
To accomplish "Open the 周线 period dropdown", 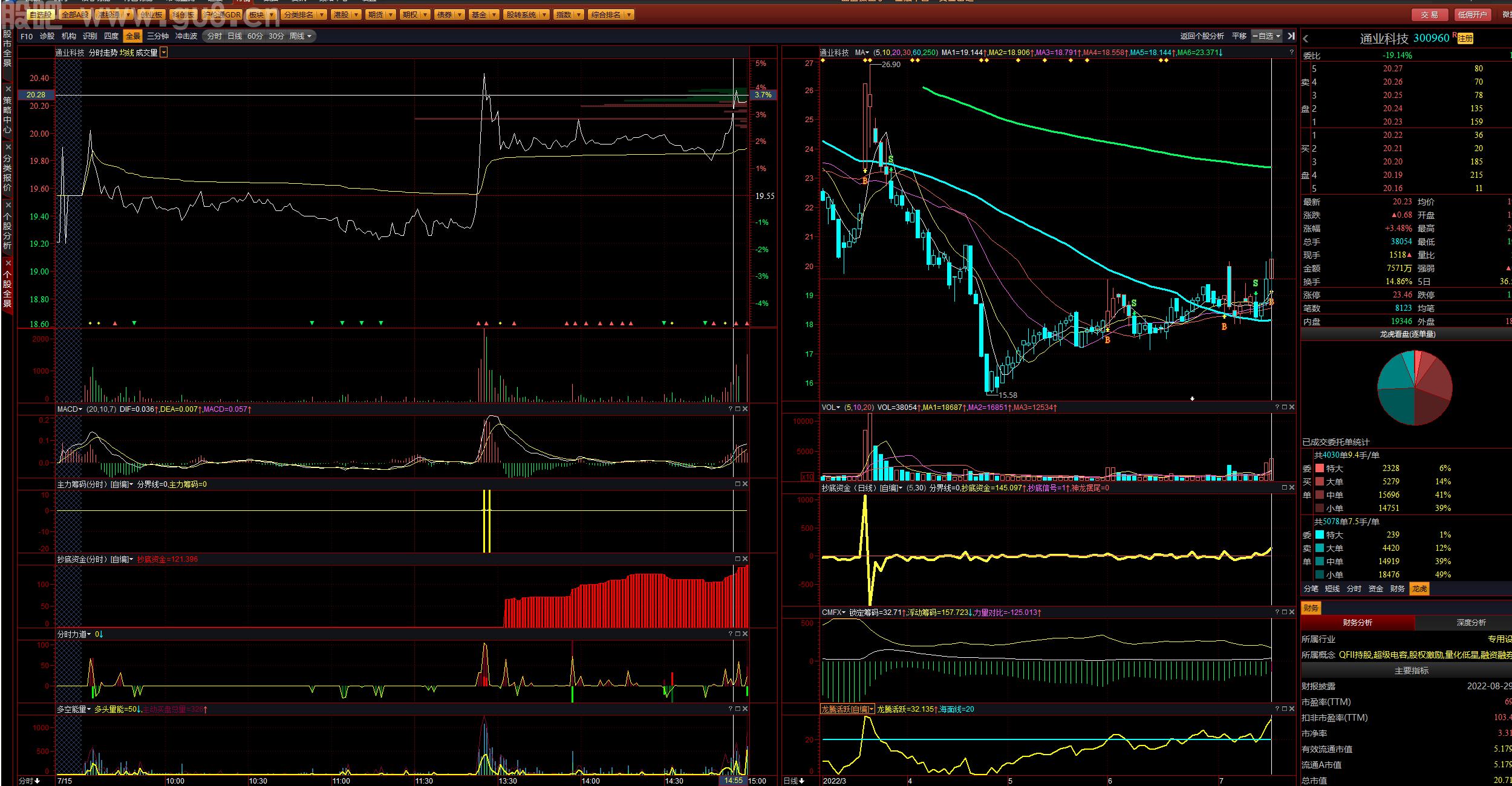I will click(301, 36).
